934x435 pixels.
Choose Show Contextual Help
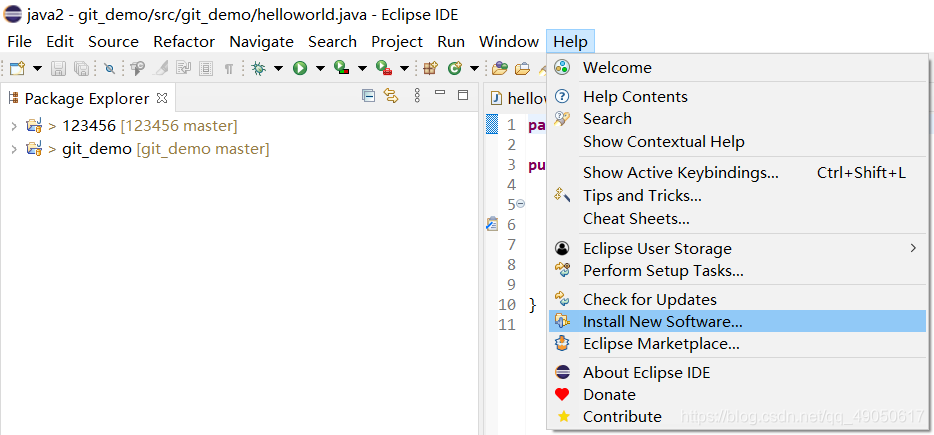[737, 142]
